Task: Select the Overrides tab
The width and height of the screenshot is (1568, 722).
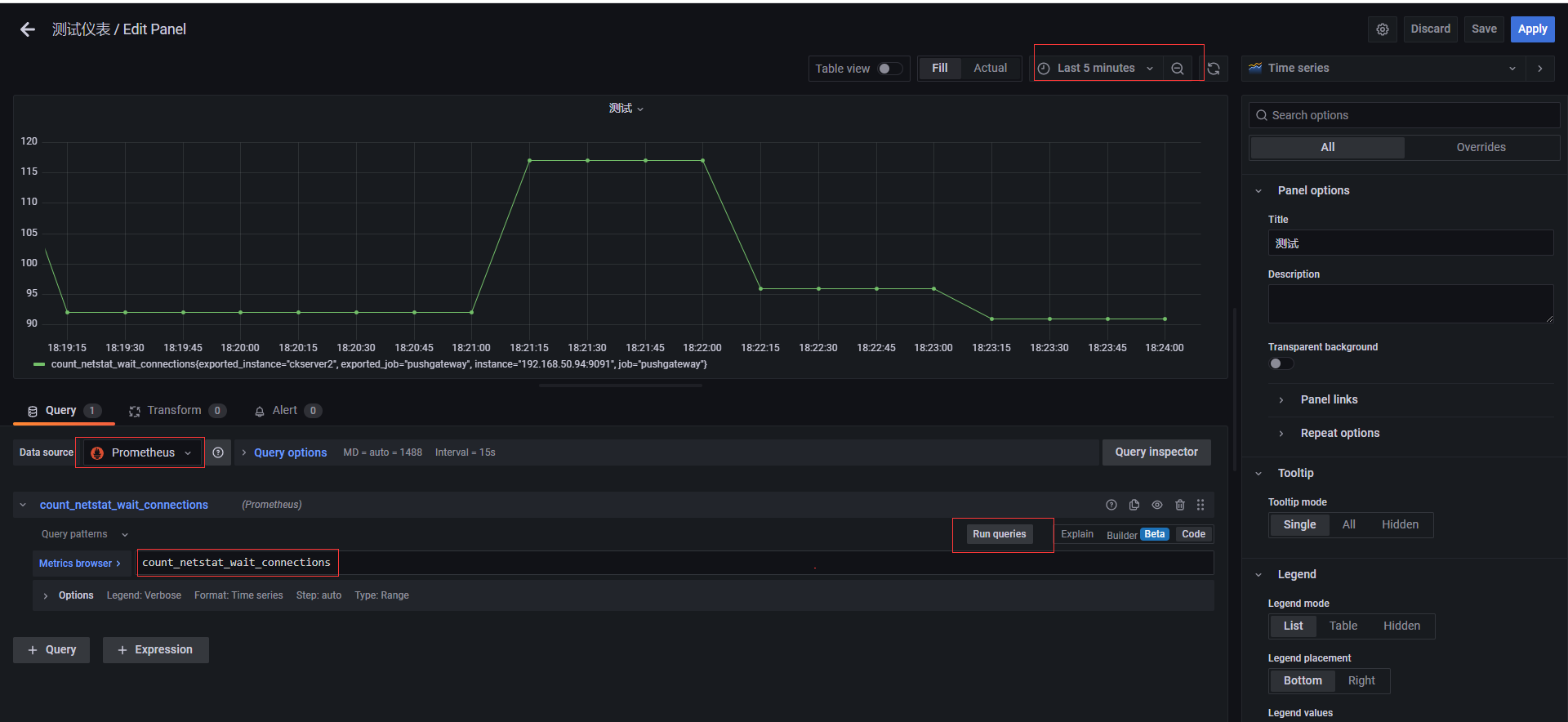Action: (1481, 147)
